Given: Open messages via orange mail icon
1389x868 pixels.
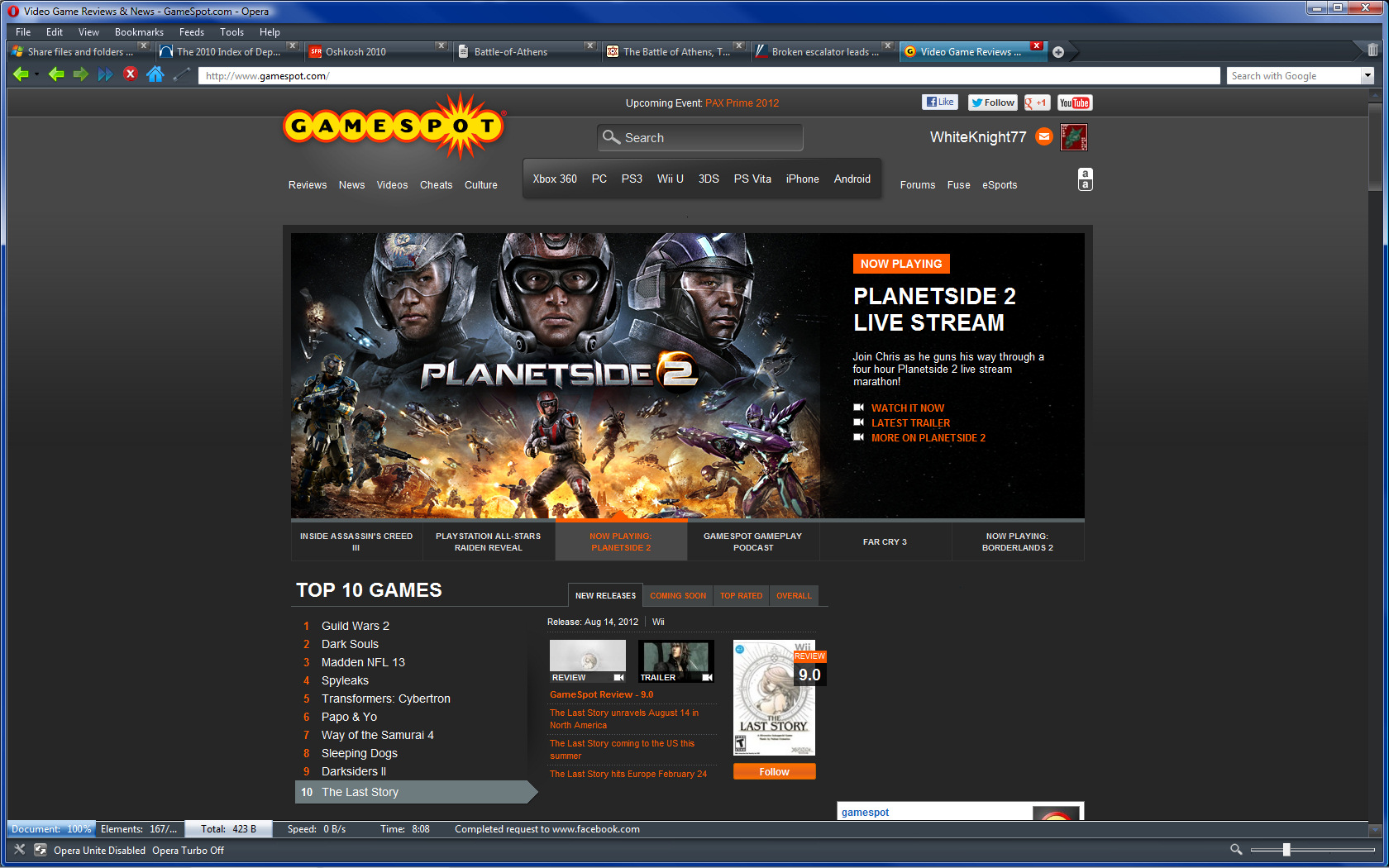Looking at the screenshot, I should coord(1044,137).
